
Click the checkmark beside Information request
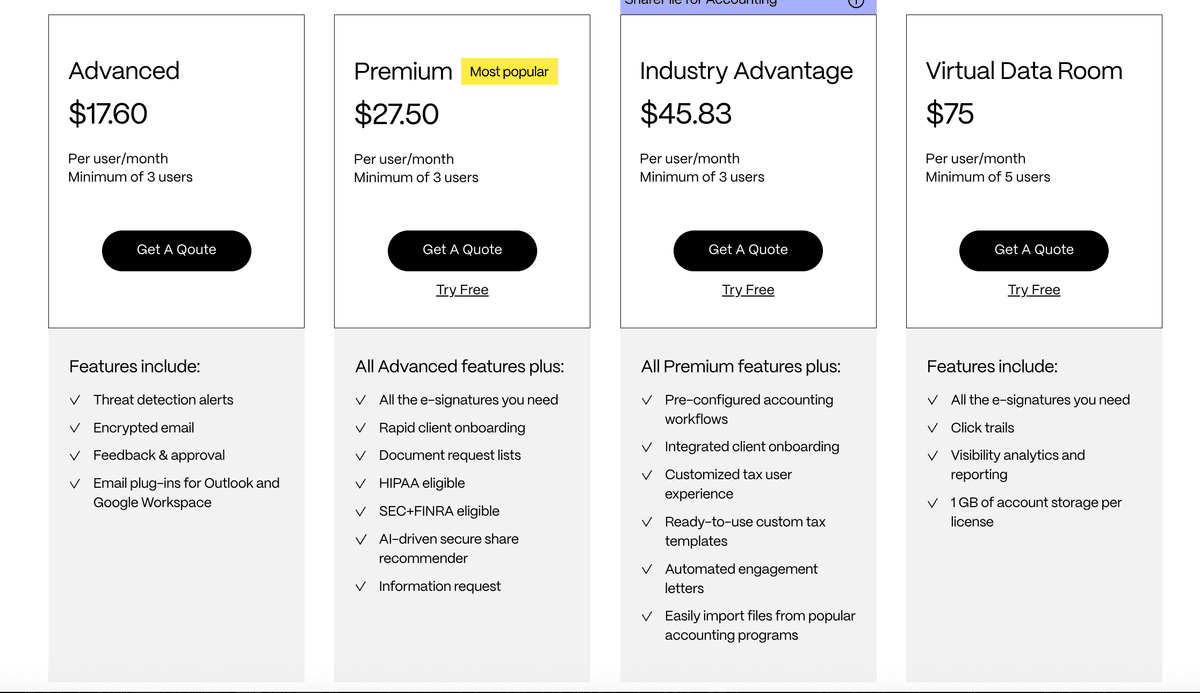click(x=361, y=587)
